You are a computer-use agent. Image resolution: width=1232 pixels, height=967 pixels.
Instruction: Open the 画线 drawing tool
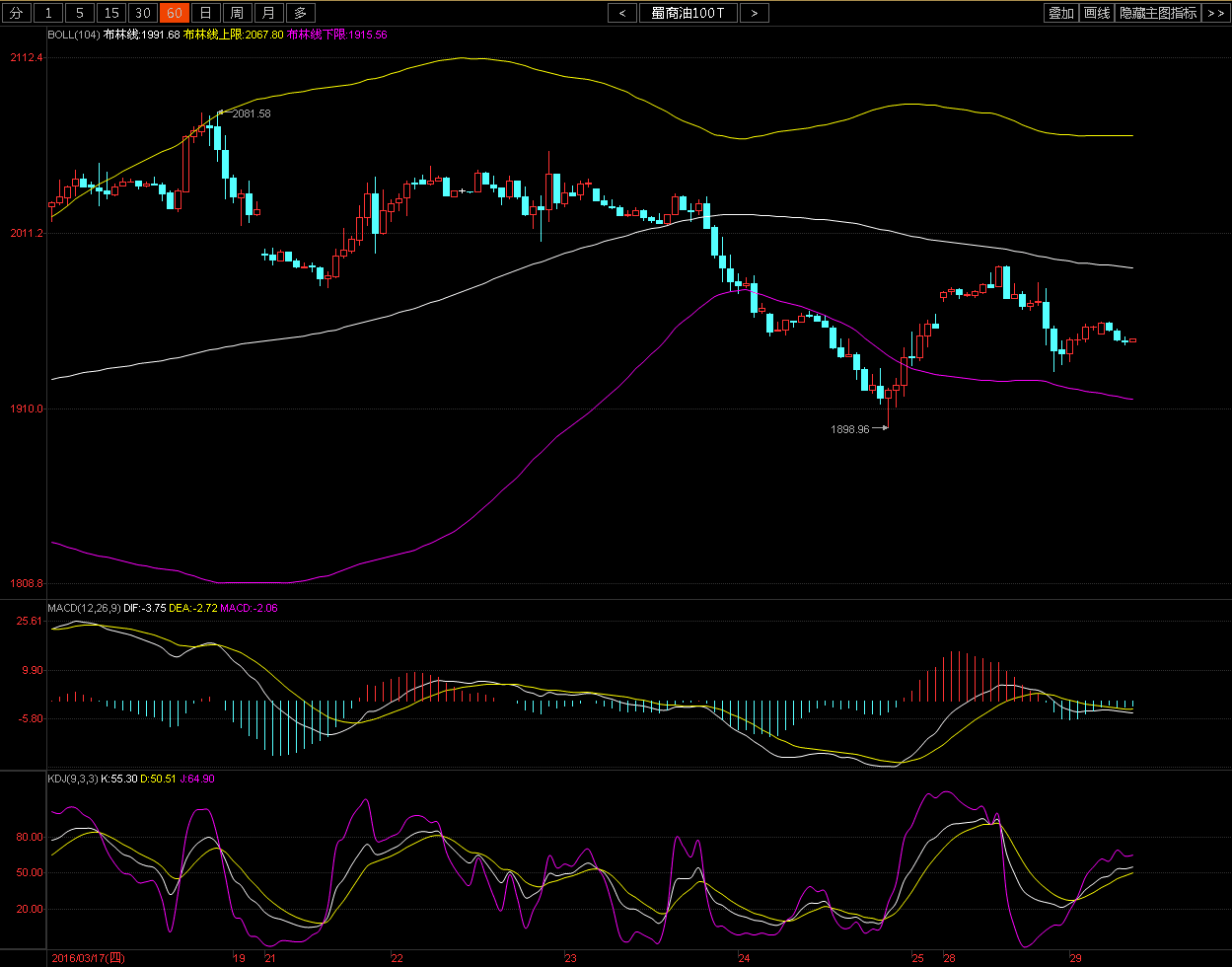click(x=1097, y=13)
